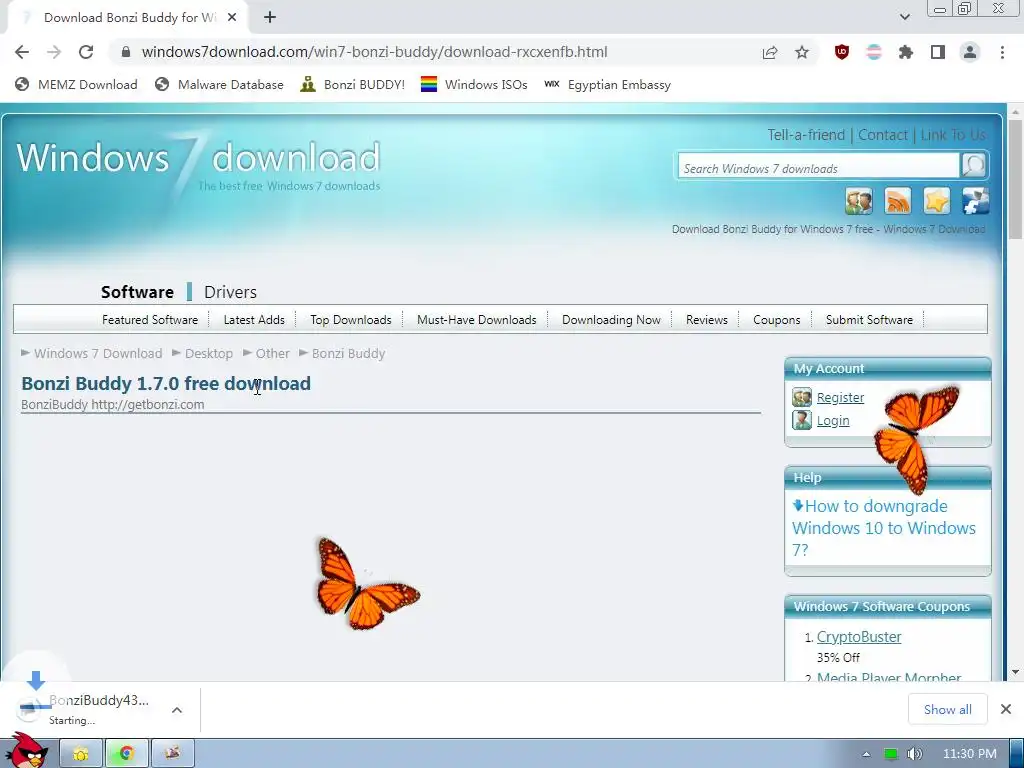Click the volume speaker tray icon
Image resolution: width=1024 pixels, height=768 pixels.
[914, 754]
